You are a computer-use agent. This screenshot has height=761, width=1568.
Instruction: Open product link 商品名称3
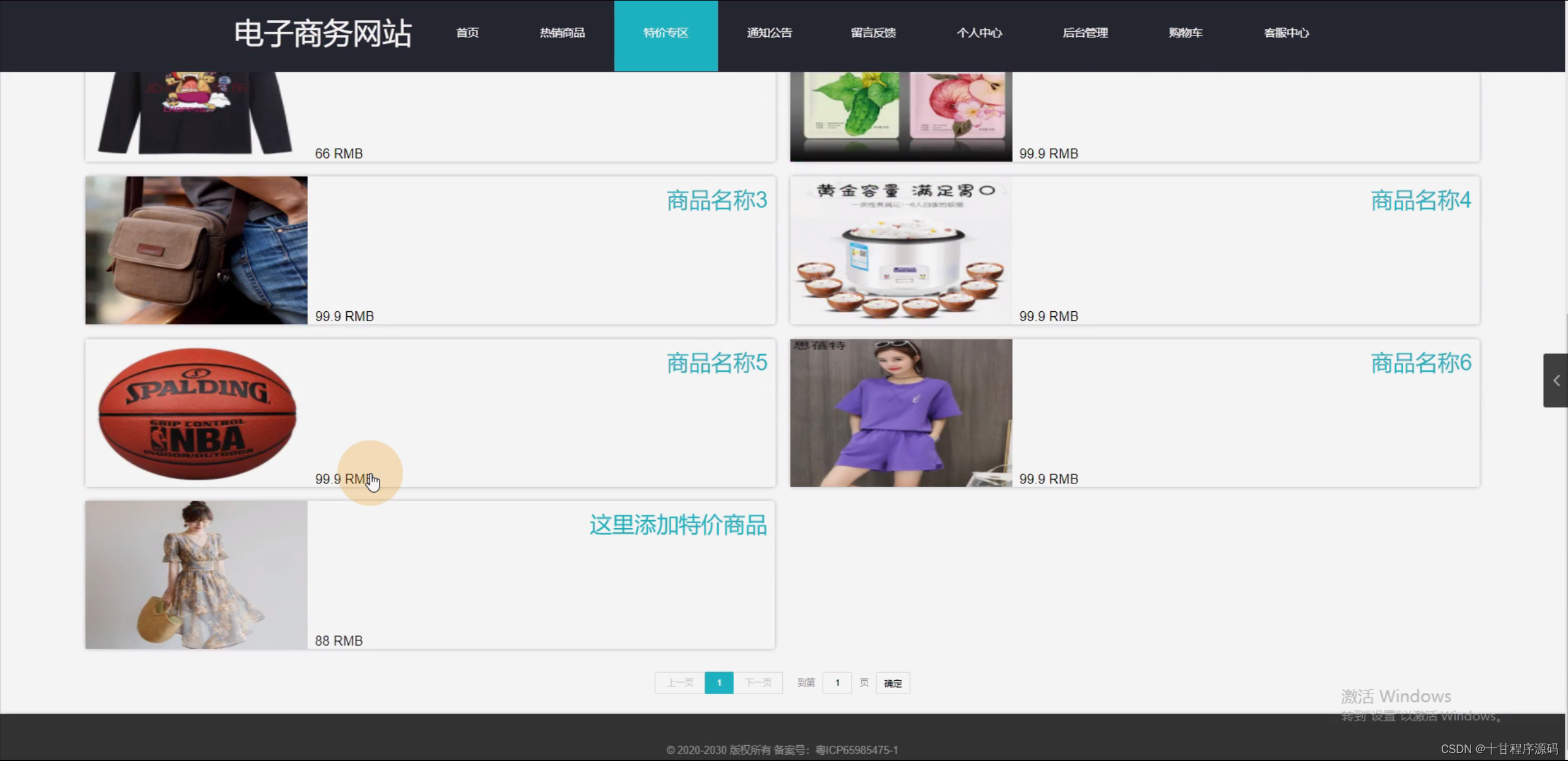tap(716, 200)
